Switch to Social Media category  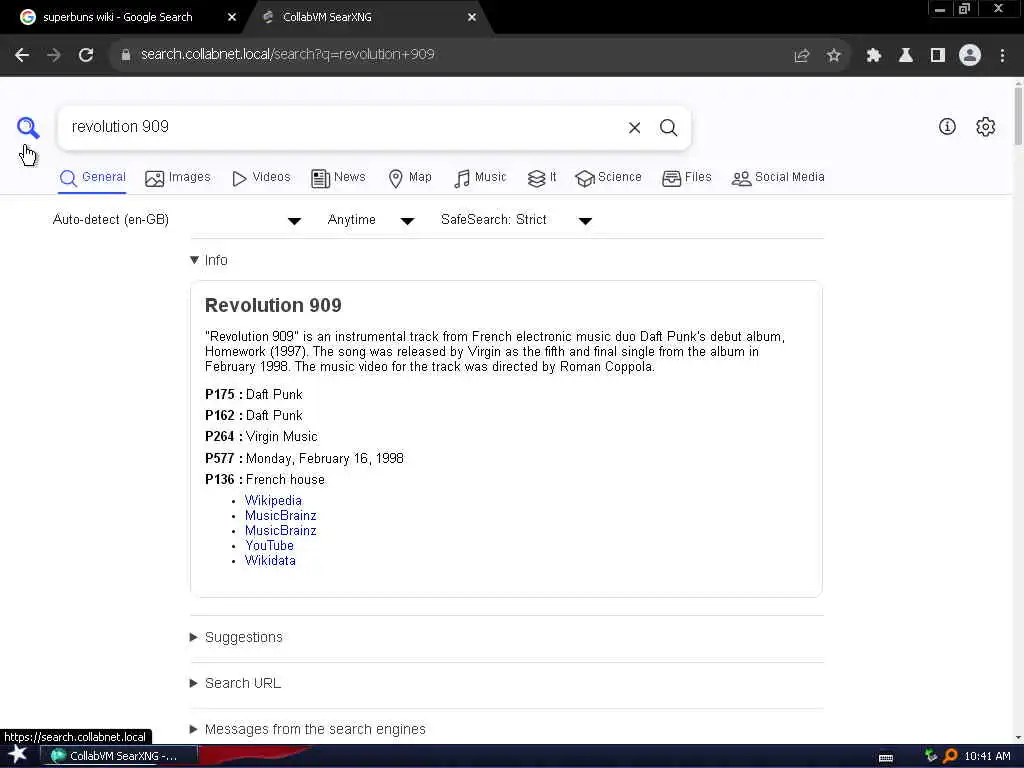tap(778, 178)
